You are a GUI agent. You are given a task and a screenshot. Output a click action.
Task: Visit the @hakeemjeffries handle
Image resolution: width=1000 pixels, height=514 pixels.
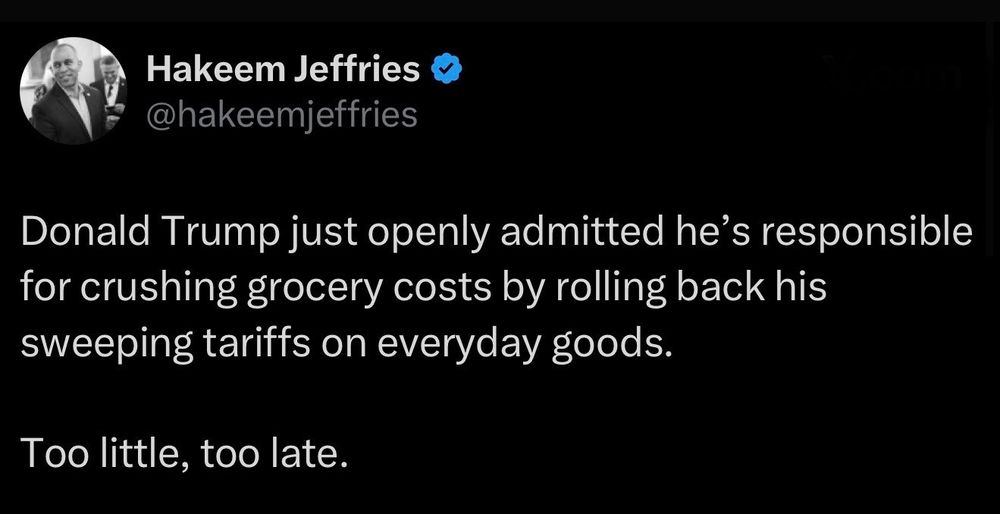click(x=281, y=115)
